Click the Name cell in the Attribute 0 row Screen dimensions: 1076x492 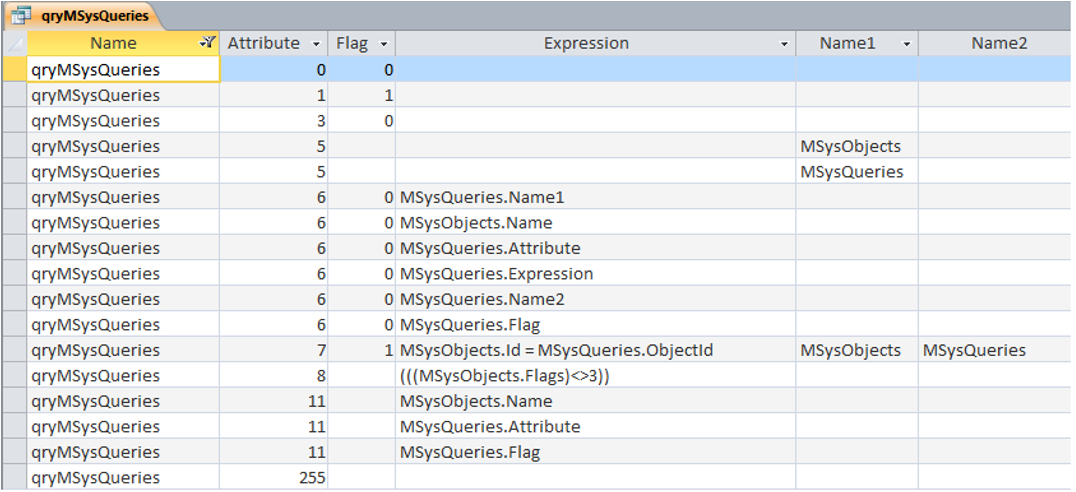(x=124, y=69)
